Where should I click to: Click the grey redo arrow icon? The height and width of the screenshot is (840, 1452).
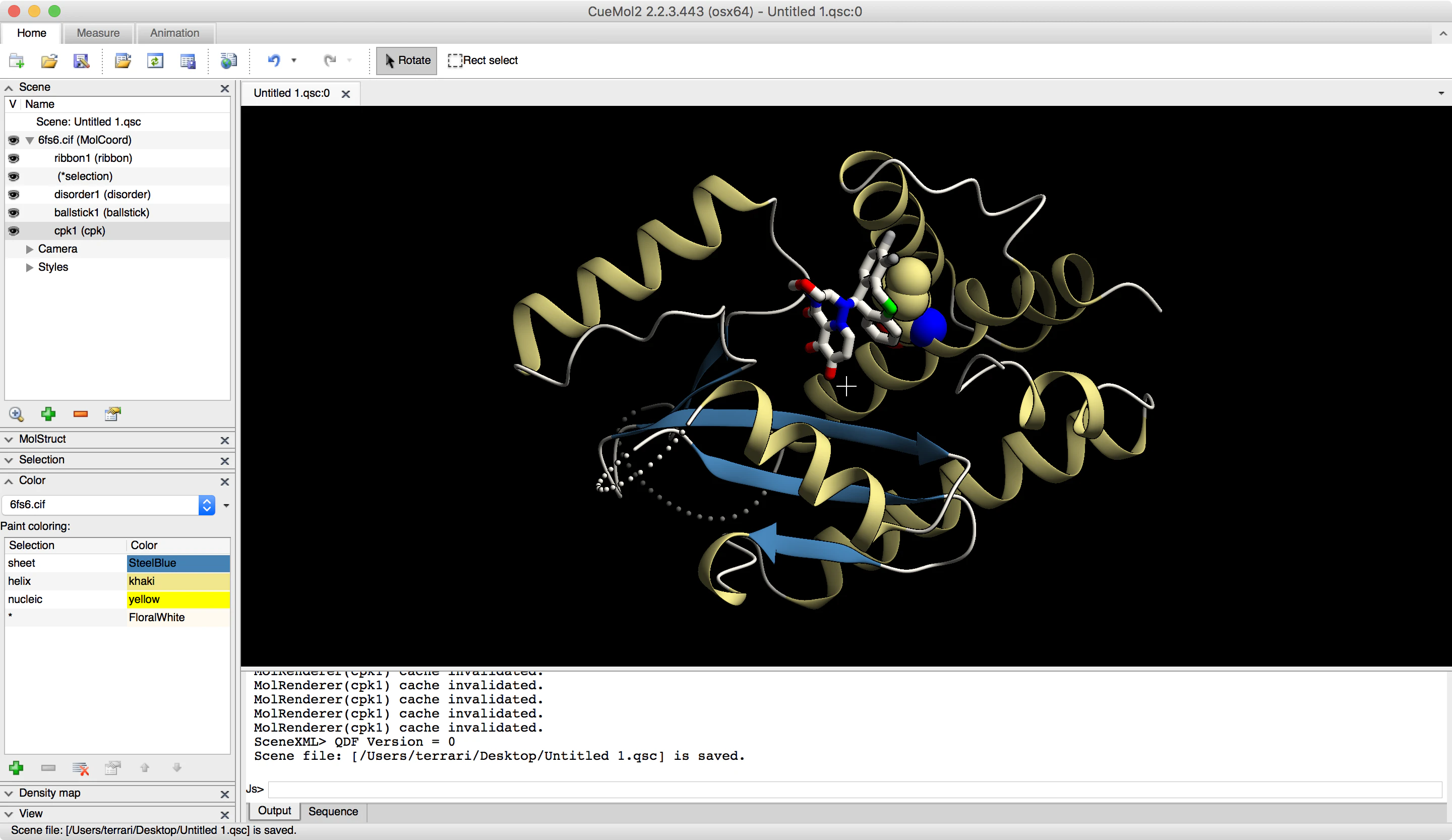coord(330,61)
